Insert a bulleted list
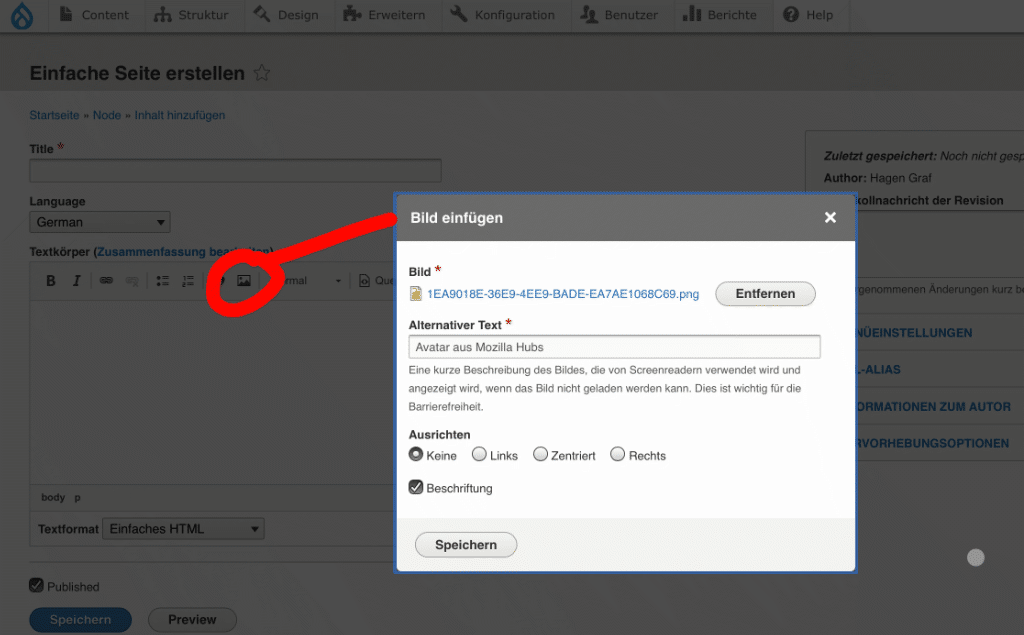The height and width of the screenshot is (635, 1024). (x=163, y=281)
